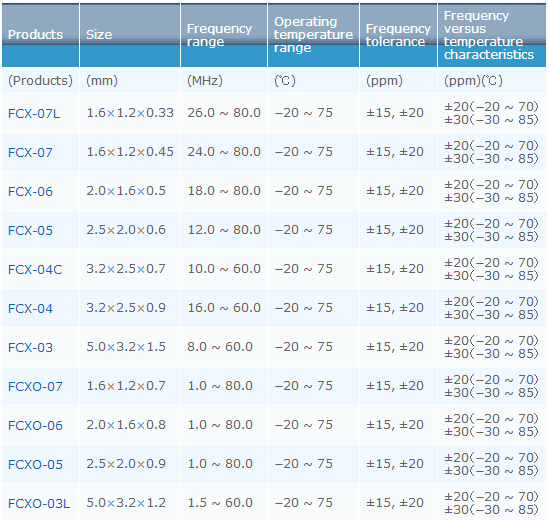
Task: Open the FCXO-05 product link
Action: click(35, 464)
